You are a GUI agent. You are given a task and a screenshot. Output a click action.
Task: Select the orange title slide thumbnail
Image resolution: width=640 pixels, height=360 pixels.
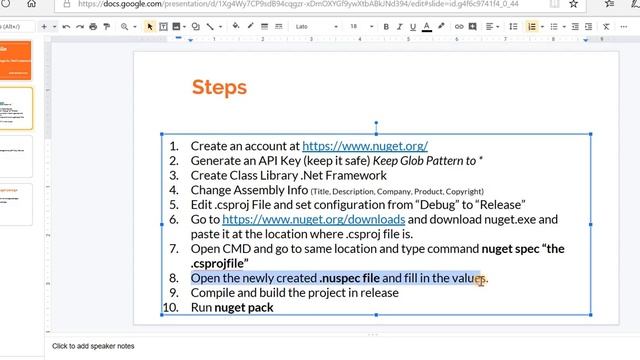tap(16, 60)
